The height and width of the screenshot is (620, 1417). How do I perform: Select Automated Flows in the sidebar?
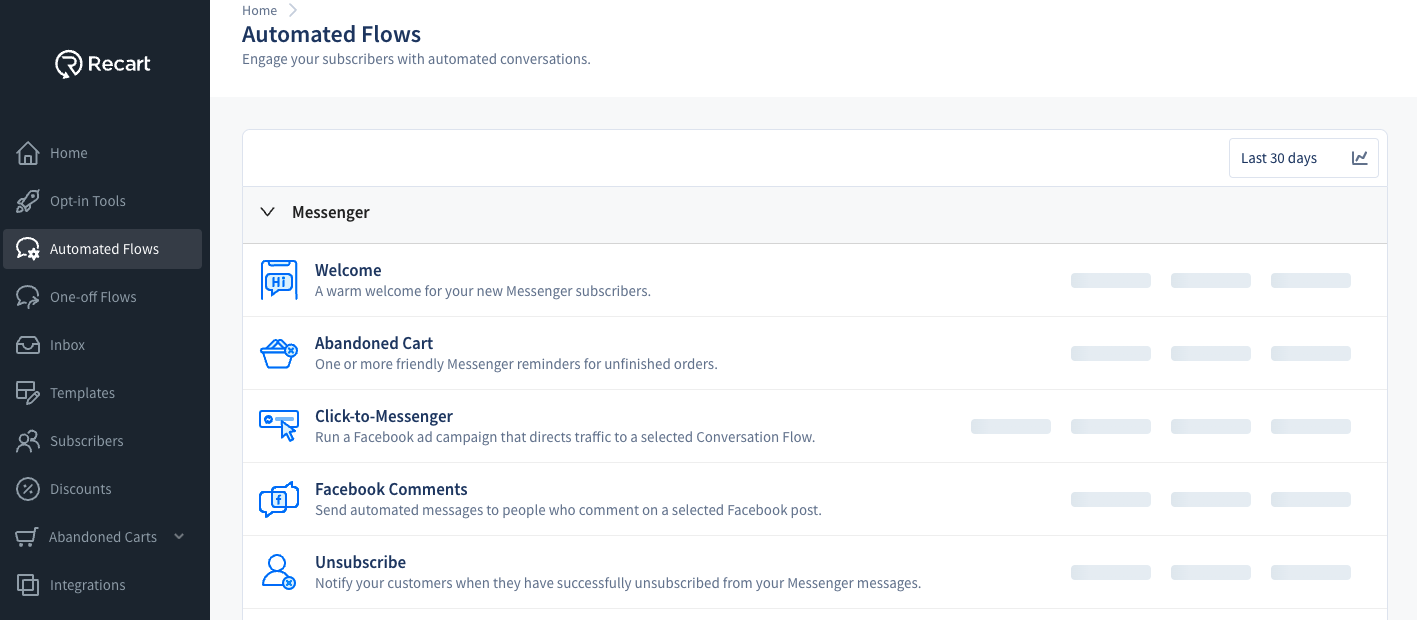point(104,249)
